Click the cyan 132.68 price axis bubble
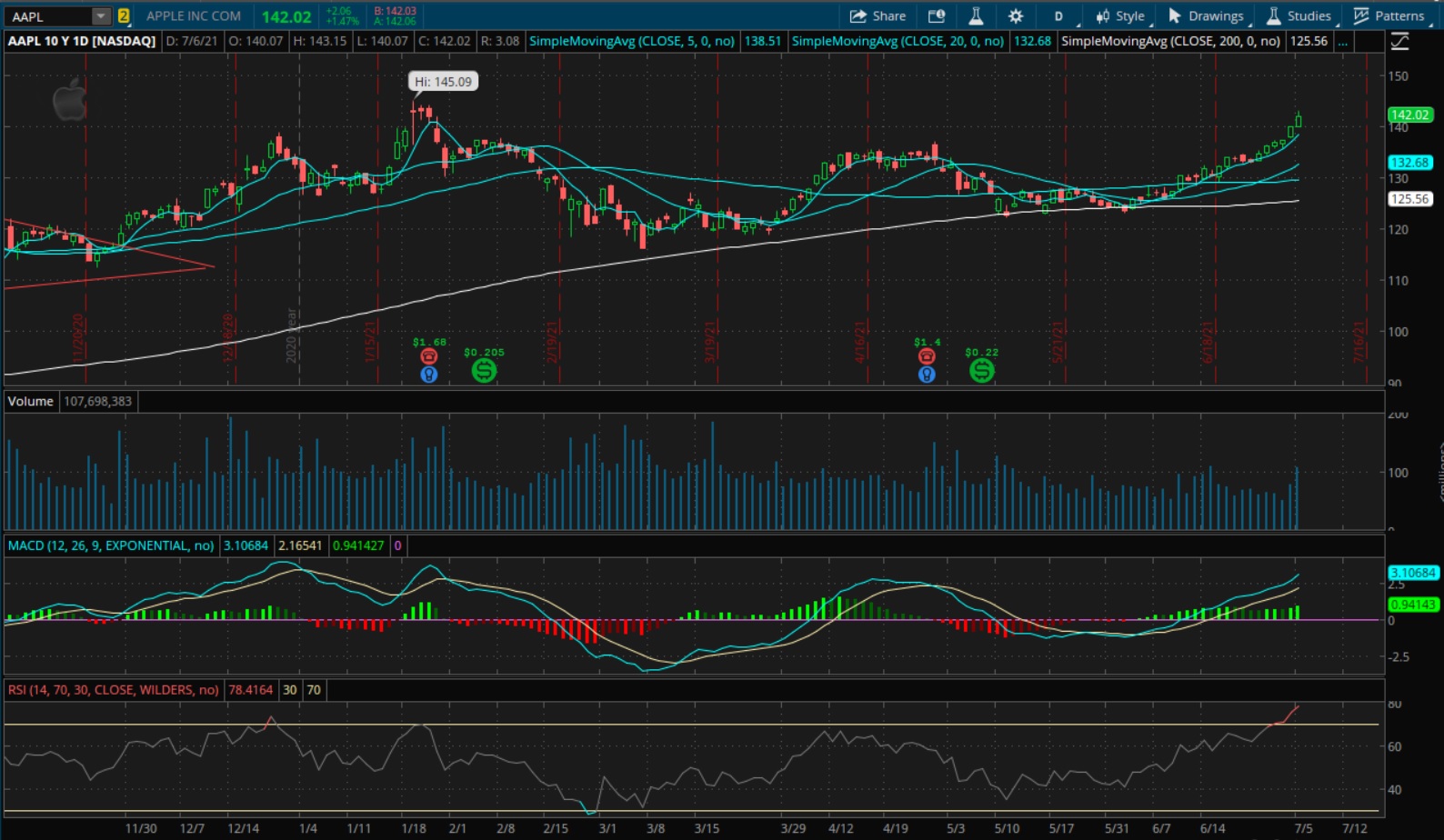The width and height of the screenshot is (1444, 840). pyautogui.click(x=1410, y=163)
